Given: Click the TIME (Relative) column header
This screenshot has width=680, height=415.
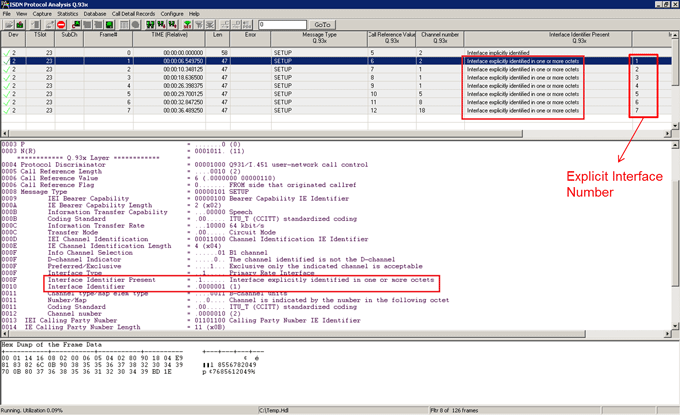Looking at the screenshot, I should [x=169, y=38].
